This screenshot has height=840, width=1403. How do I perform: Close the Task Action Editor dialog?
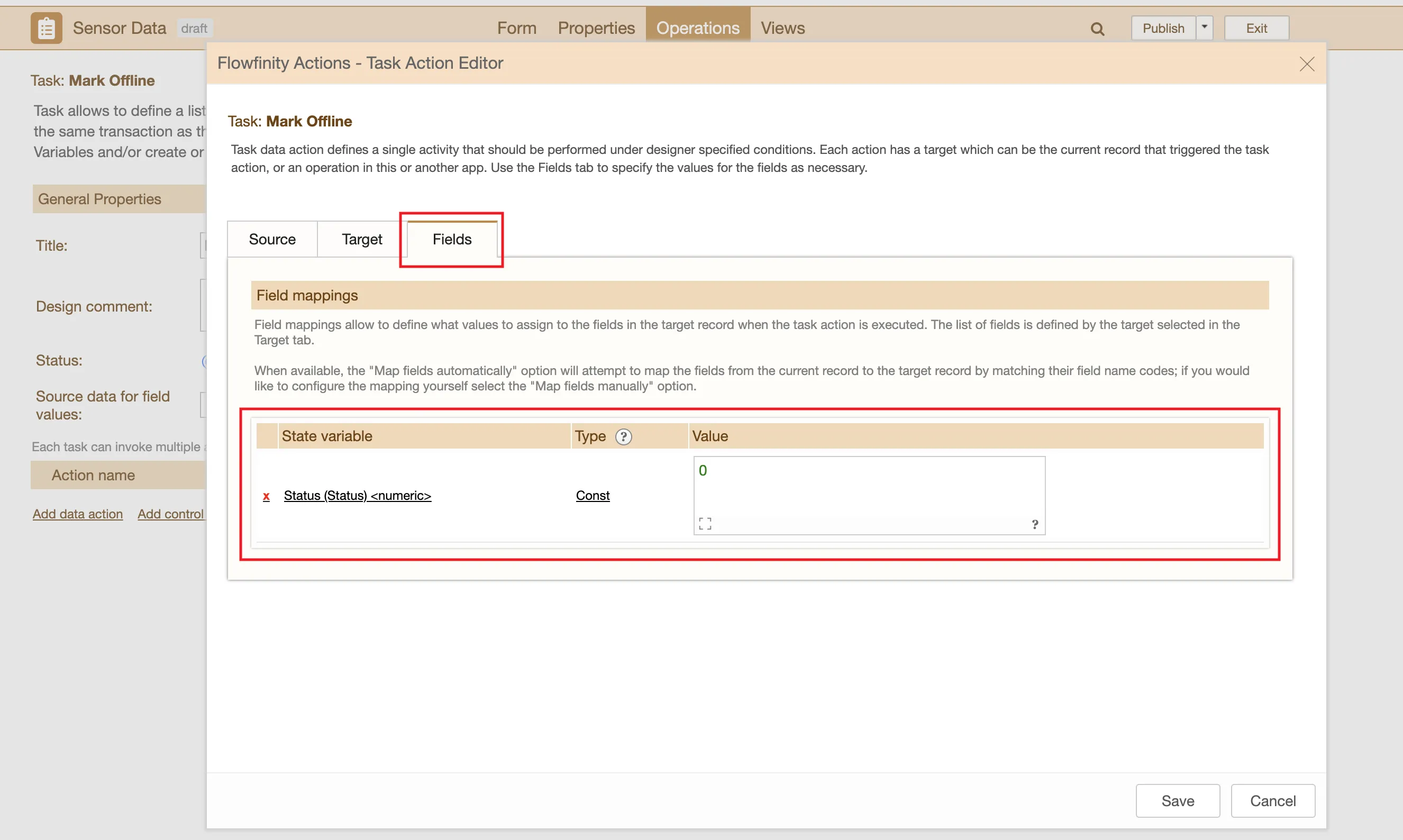click(x=1306, y=64)
